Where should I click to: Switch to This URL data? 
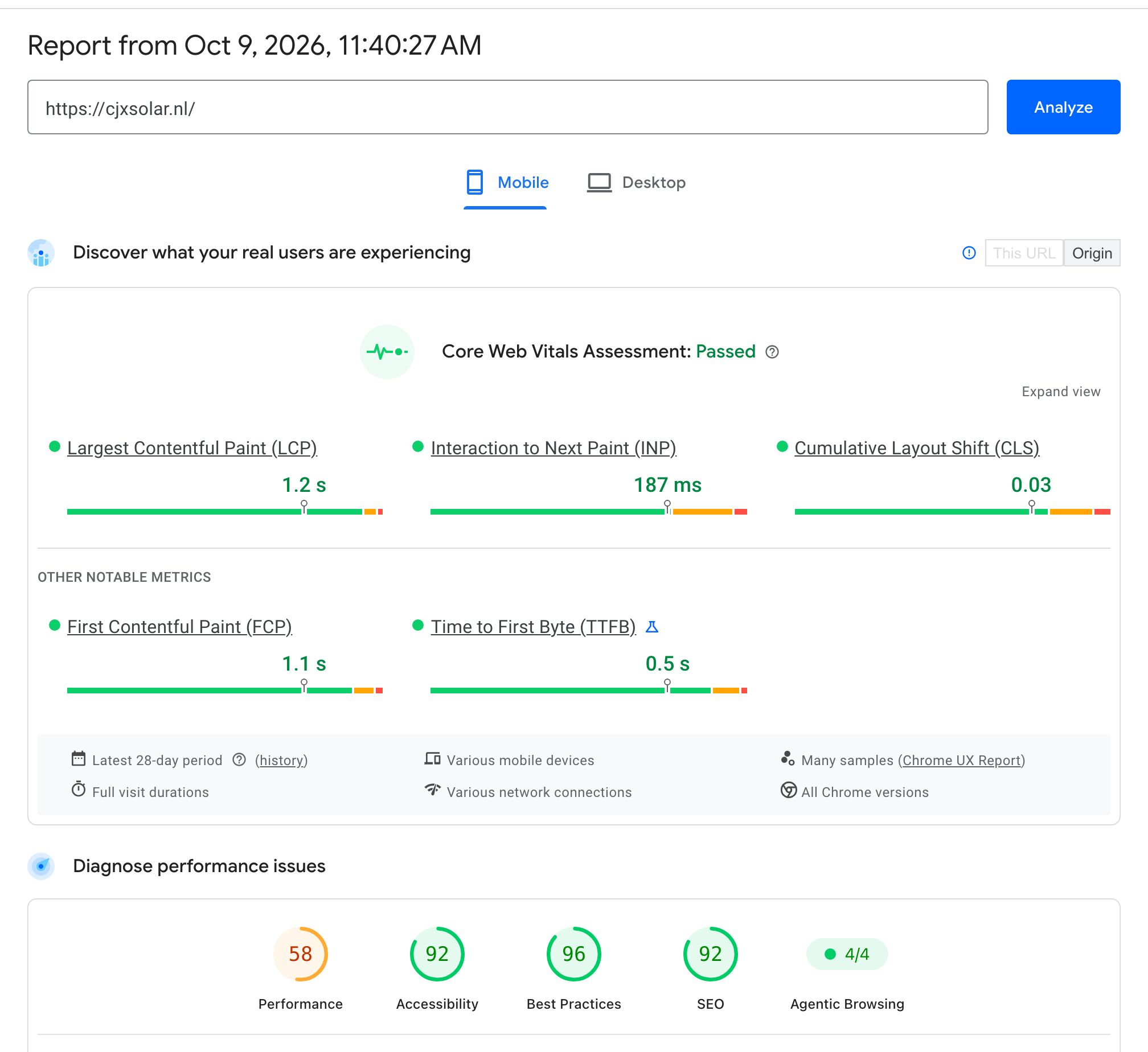coord(1024,253)
